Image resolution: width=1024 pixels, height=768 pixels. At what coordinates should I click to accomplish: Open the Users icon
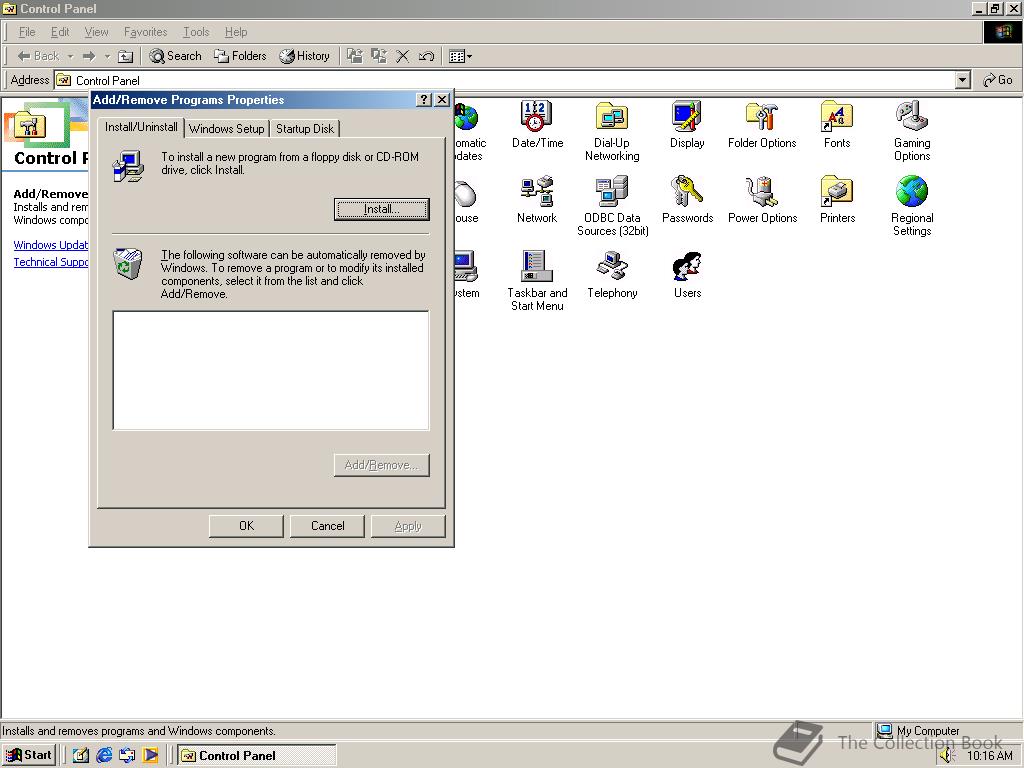[x=686, y=266]
